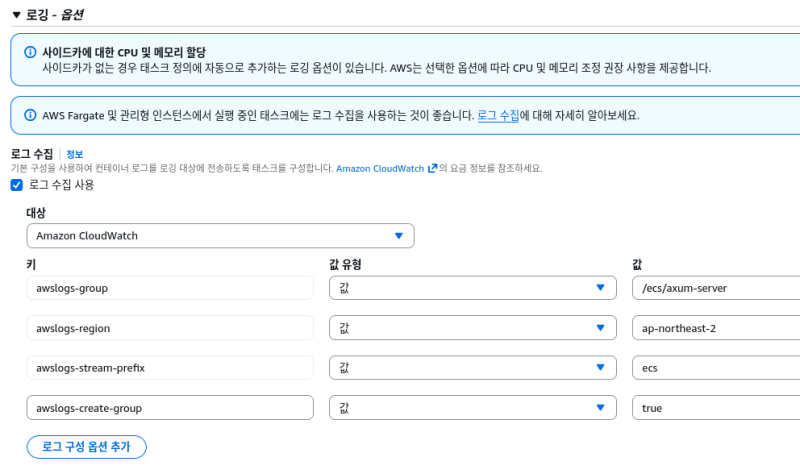The height and width of the screenshot is (474, 800).
Task: Click the 로그 구성 옵션 추가 button
Action: [x=87, y=447]
